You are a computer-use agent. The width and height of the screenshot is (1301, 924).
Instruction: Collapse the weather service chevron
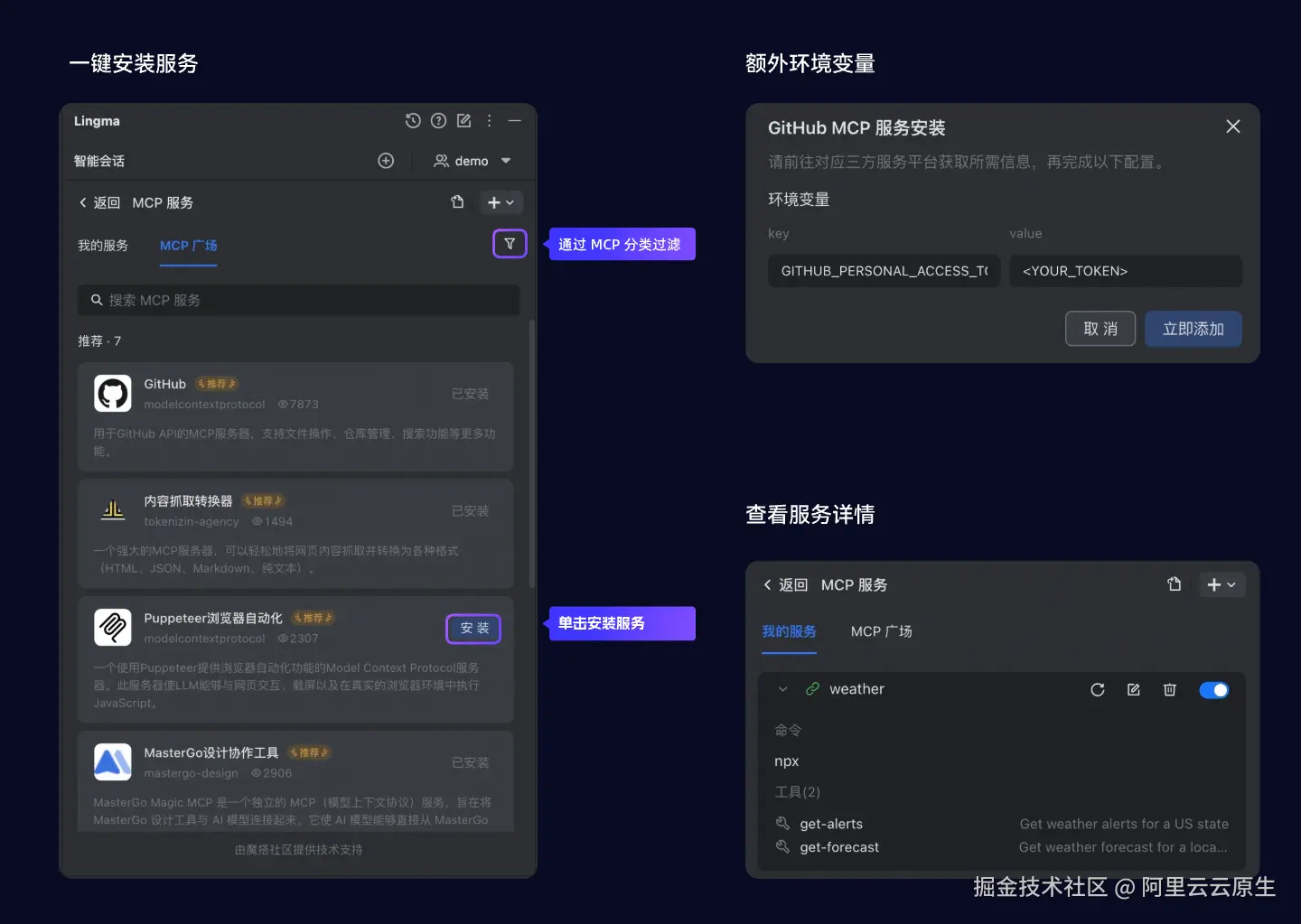pos(783,689)
